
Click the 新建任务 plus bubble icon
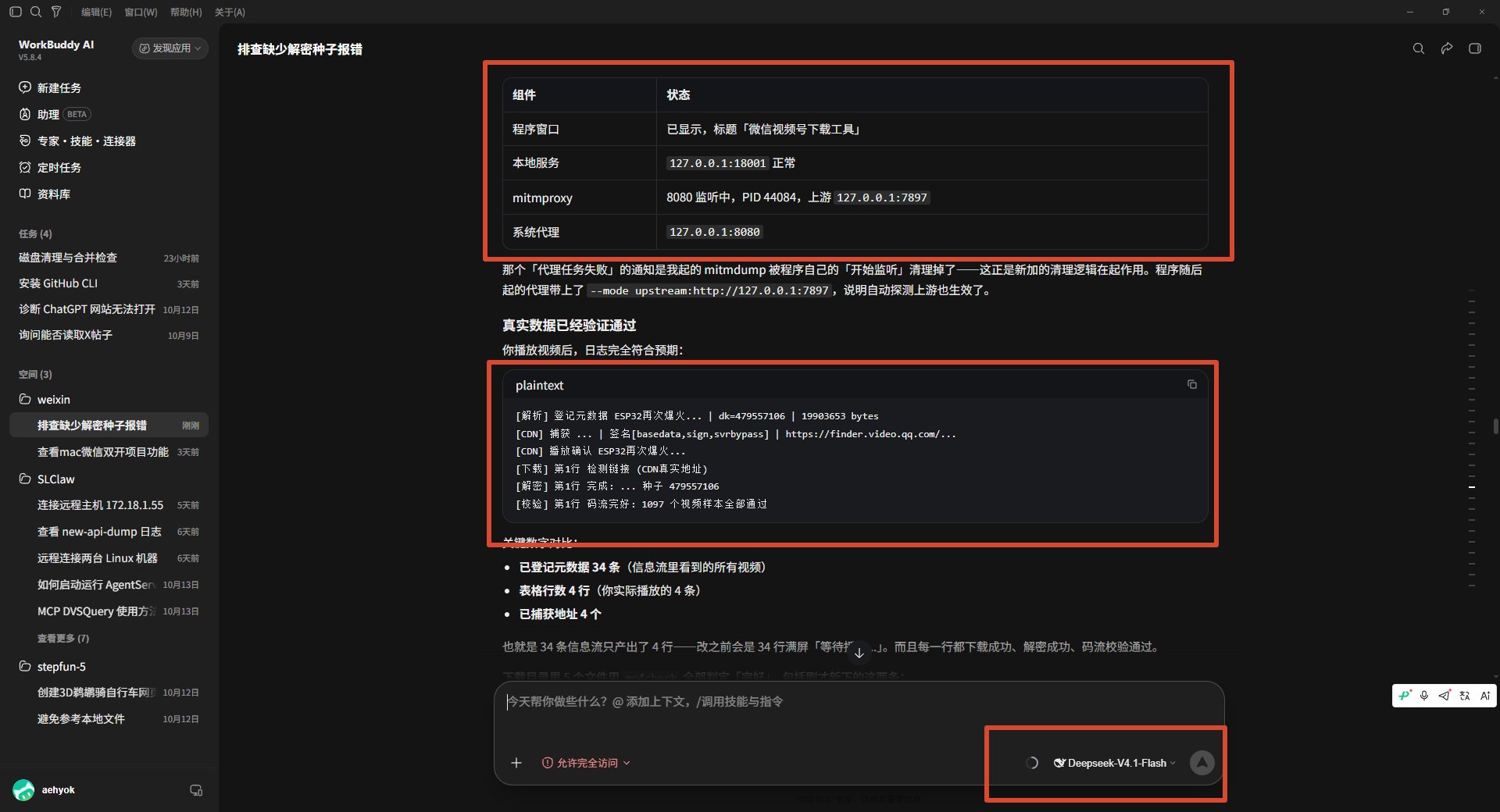tap(25, 87)
